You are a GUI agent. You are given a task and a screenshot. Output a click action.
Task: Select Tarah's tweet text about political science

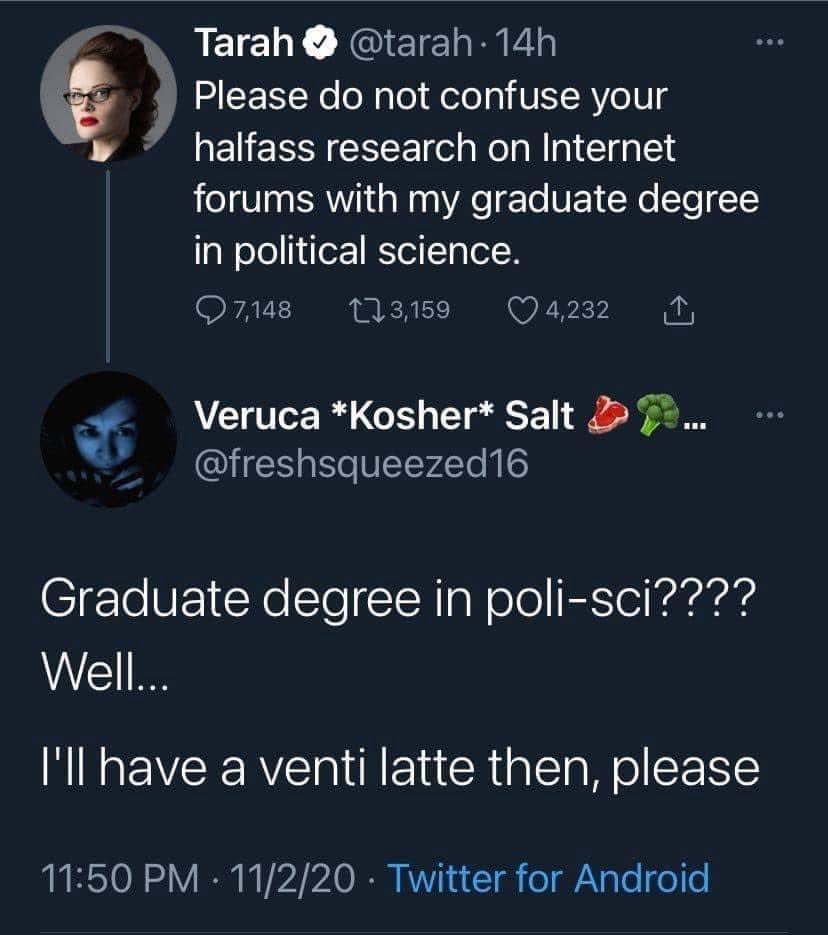(x=476, y=174)
